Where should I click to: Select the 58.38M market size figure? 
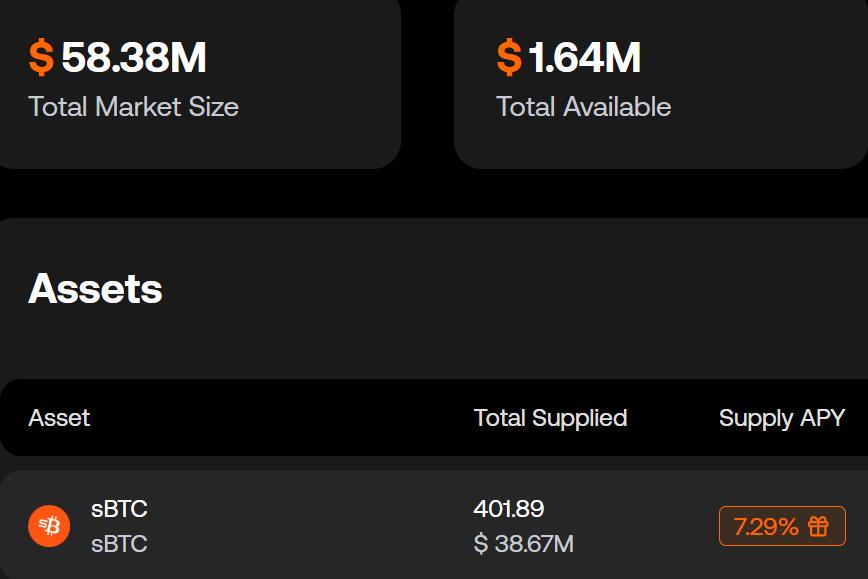[x=134, y=57]
